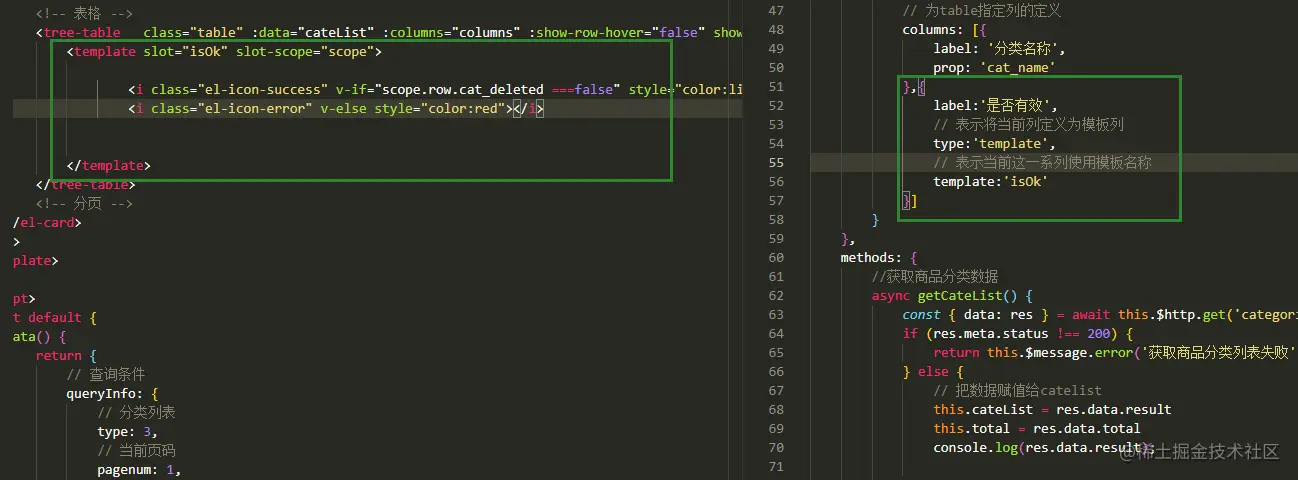Image resolution: width=1298 pixels, height=480 pixels.
Task: Click the label:'是否有效' line
Action: click(996, 105)
